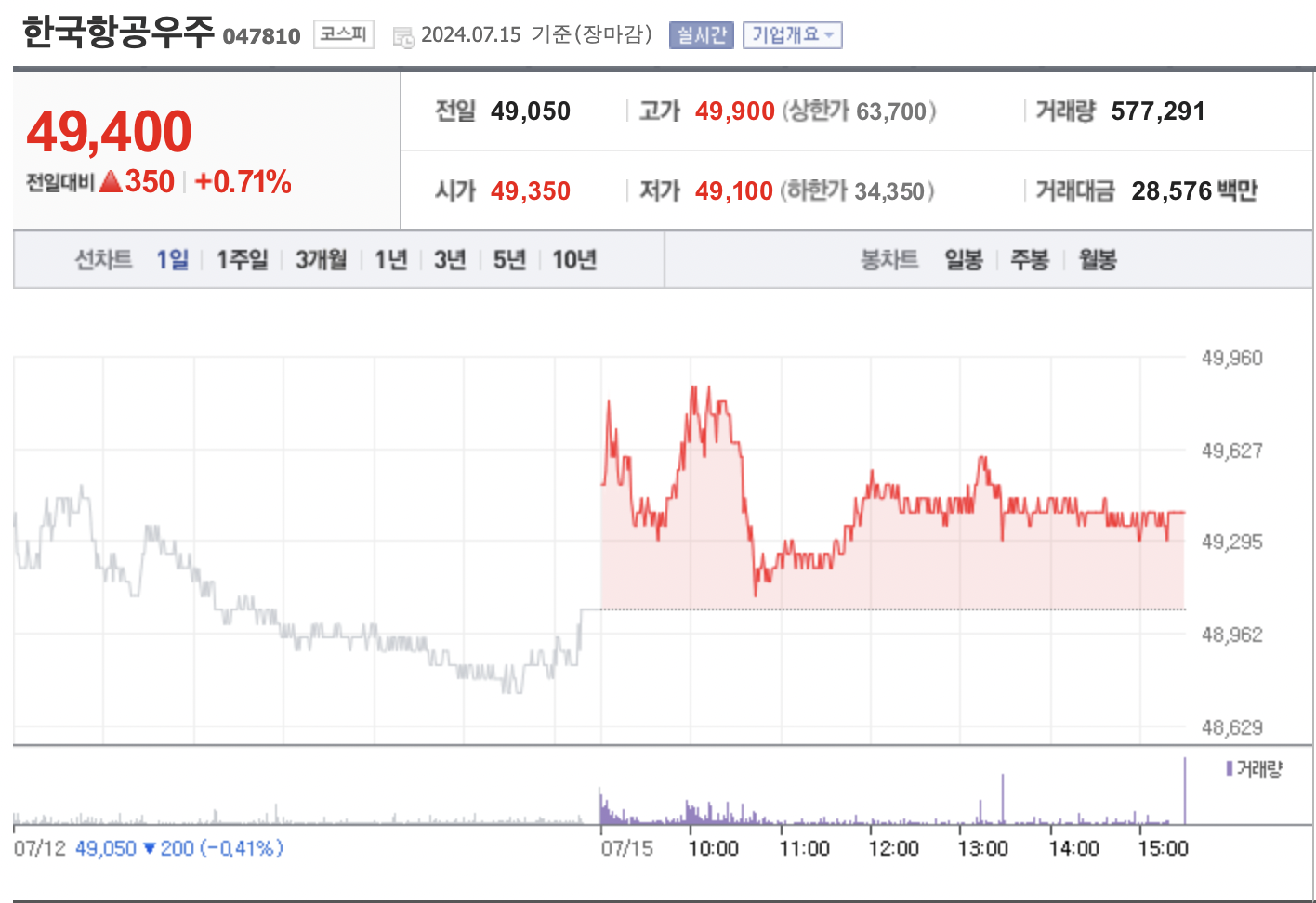The width and height of the screenshot is (1316, 903).
Task: Click the purple 거래량 legend marker
Action: point(1230,768)
